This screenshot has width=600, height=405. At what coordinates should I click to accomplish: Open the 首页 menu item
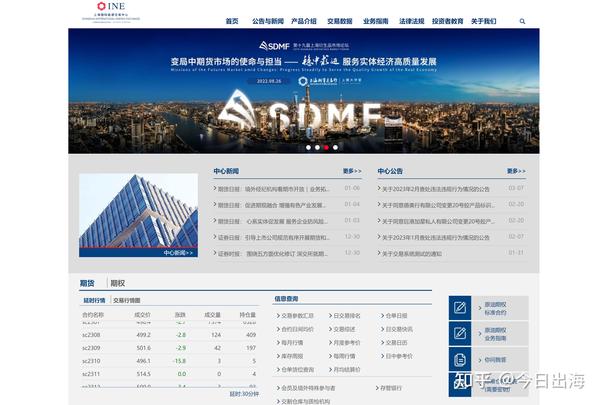click(x=232, y=21)
